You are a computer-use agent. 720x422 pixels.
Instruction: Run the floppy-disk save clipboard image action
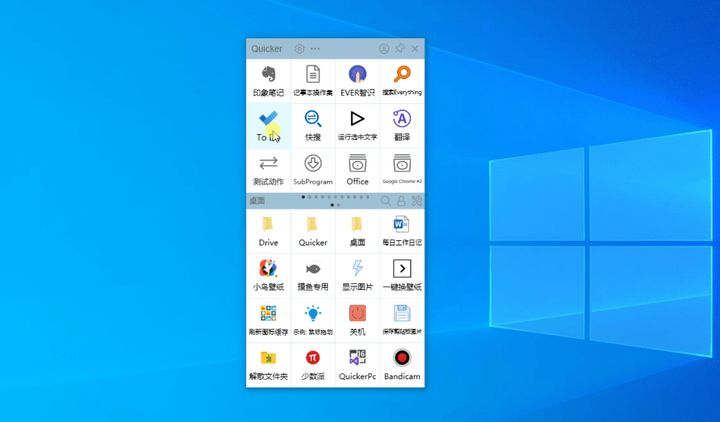402,320
